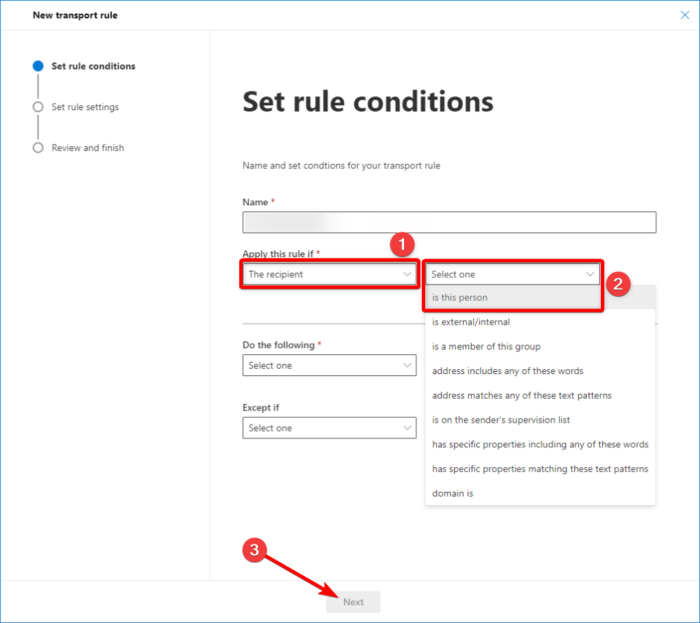Click the Review and finish step circle
This screenshot has width=700, height=623.
click(x=38, y=148)
